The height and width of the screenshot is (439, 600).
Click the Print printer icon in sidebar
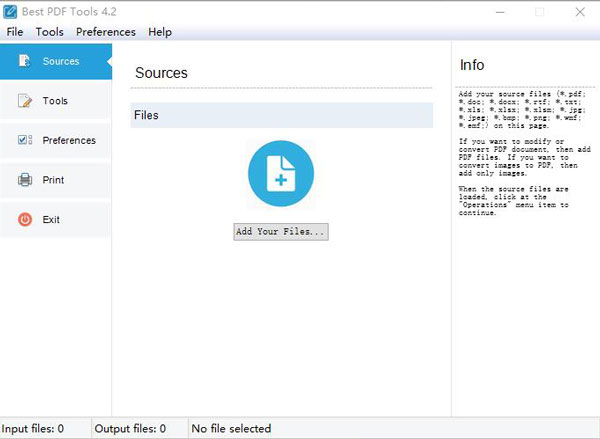tap(25, 180)
